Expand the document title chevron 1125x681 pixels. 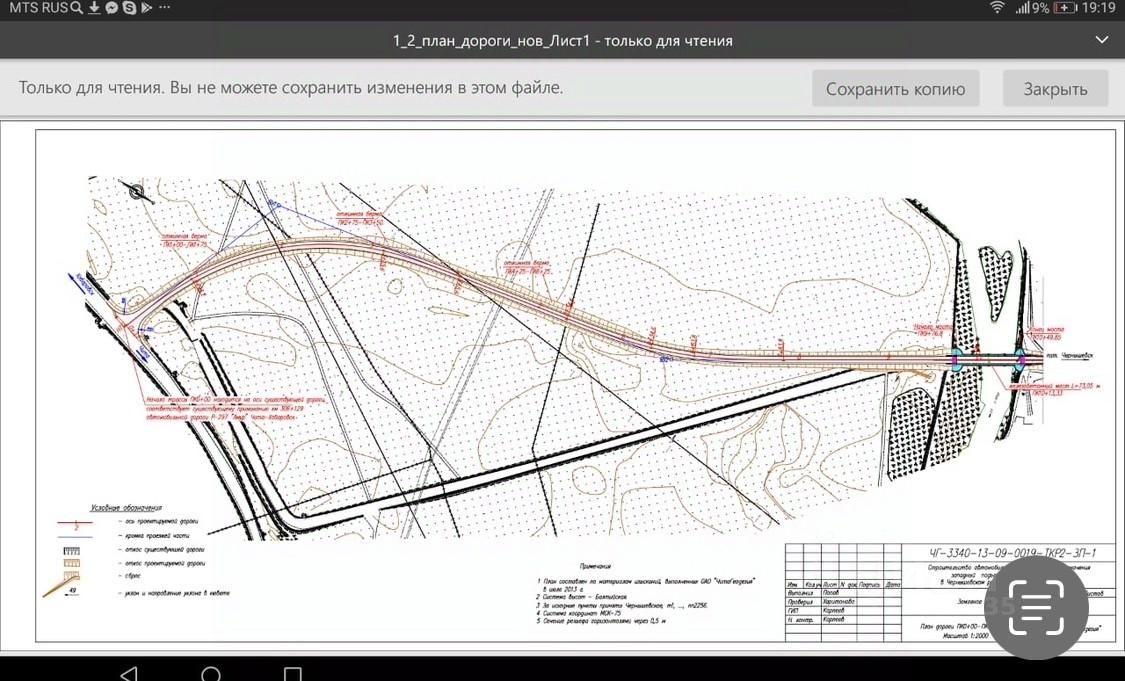1102,40
